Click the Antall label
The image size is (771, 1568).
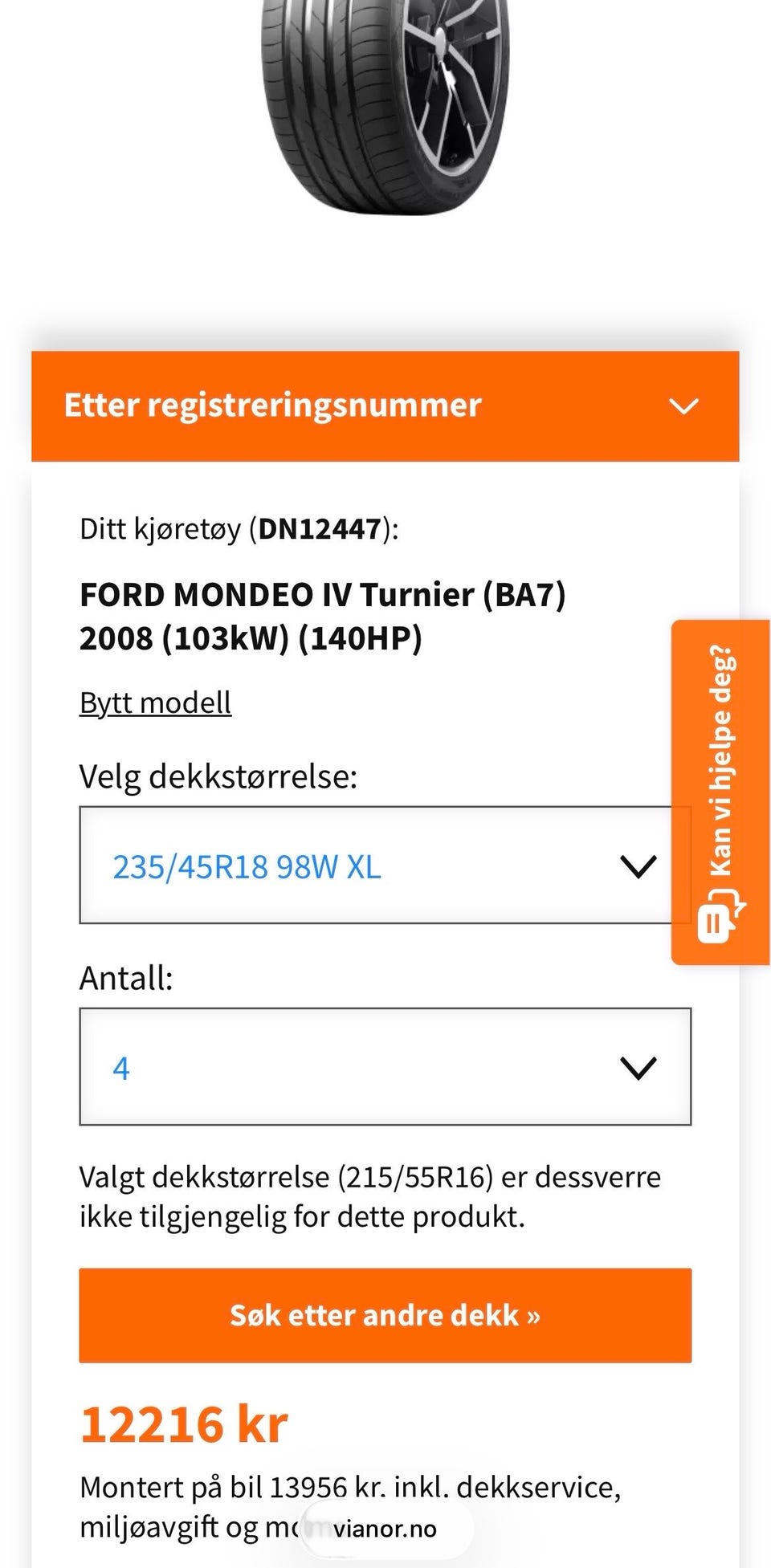tap(126, 978)
